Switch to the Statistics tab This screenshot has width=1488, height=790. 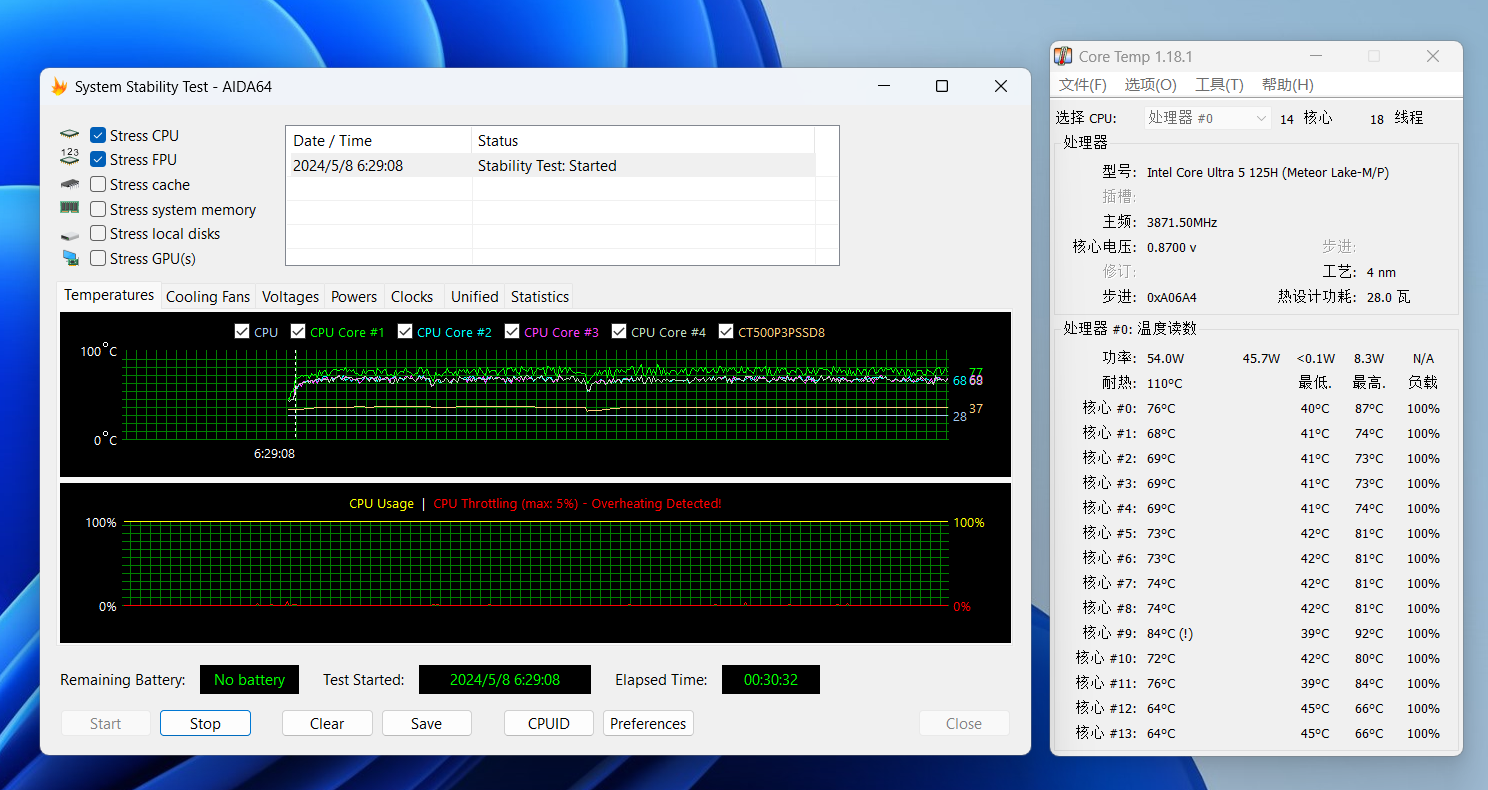click(x=539, y=296)
